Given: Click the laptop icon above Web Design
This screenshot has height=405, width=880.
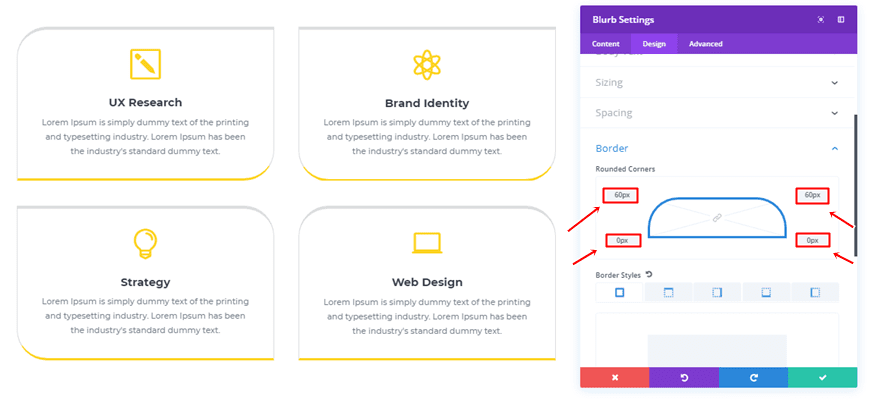Looking at the screenshot, I should click(427, 243).
